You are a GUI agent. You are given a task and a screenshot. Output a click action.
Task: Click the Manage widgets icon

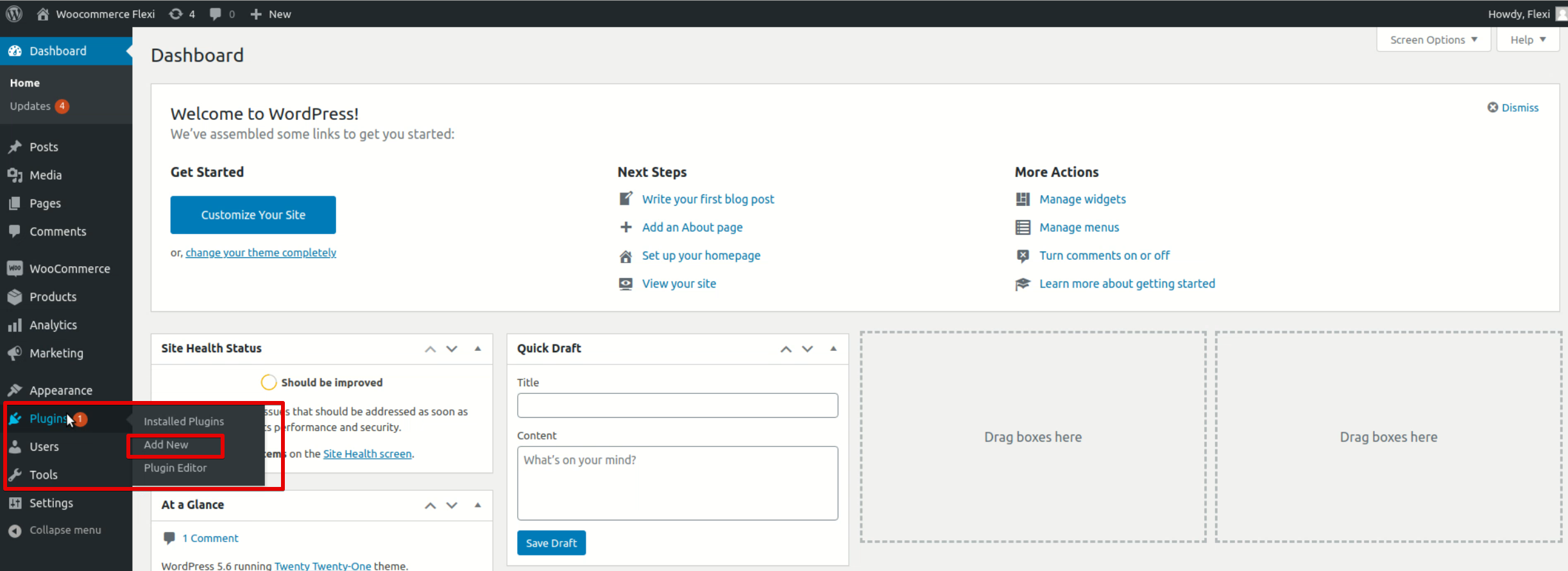pyautogui.click(x=1023, y=199)
